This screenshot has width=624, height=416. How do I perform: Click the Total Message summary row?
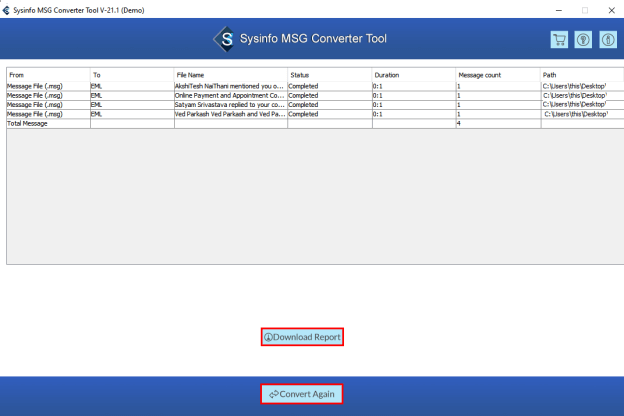pyautogui.click(x=47, y=123)
